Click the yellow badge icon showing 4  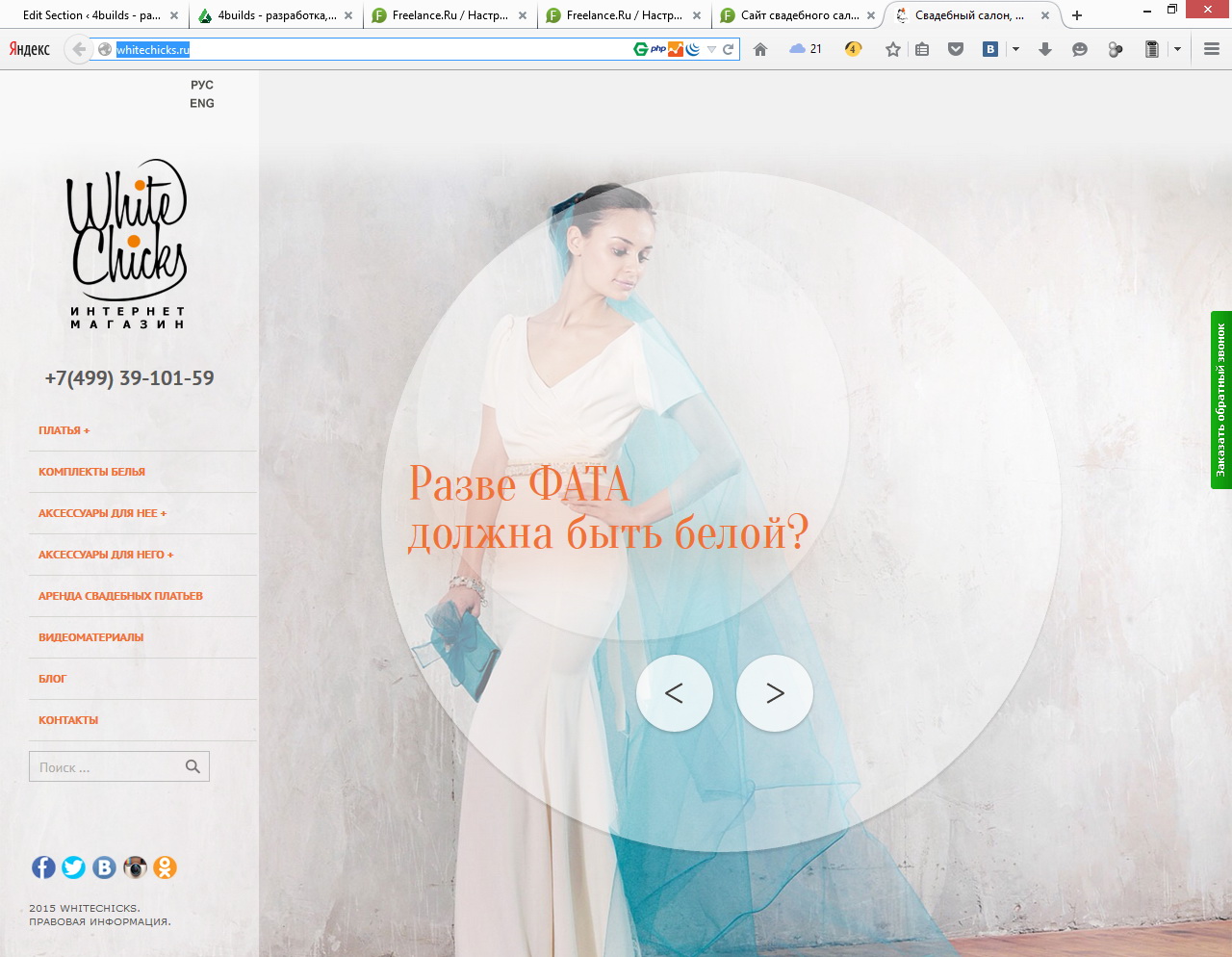853,49
